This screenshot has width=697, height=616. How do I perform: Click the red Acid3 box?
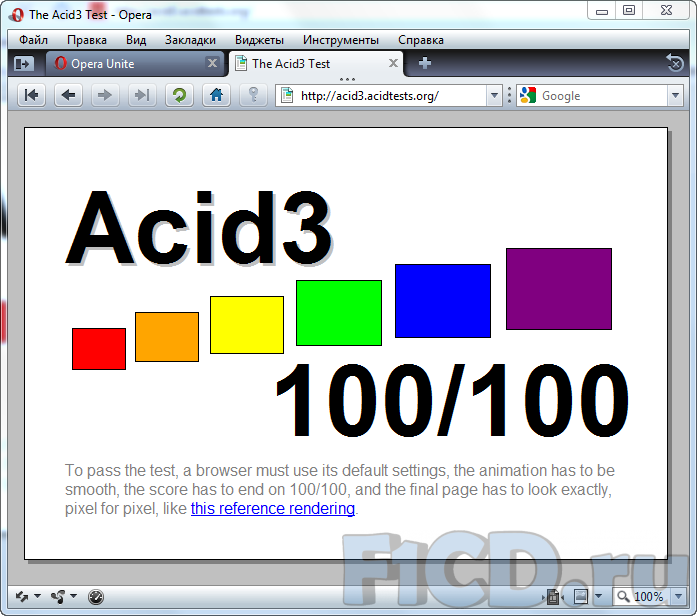99,349
